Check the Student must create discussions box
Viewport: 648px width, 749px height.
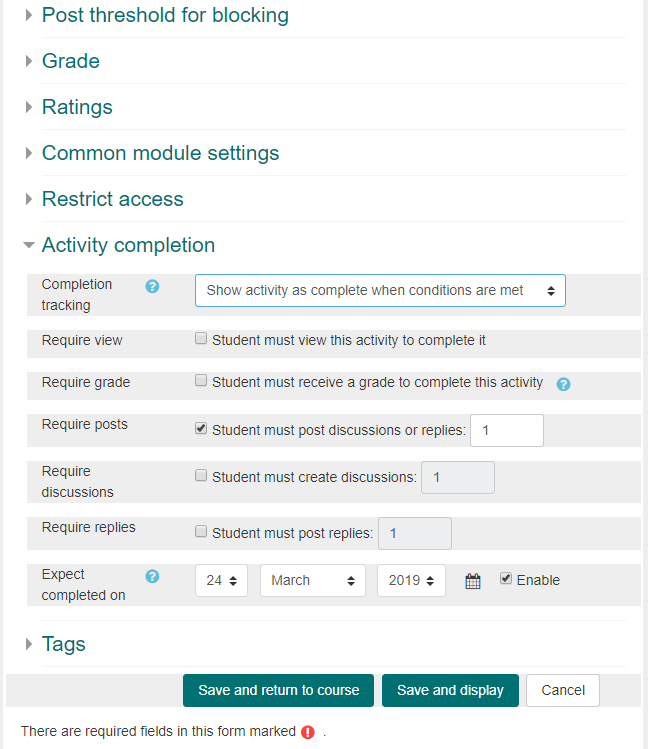tap(201, 475)
